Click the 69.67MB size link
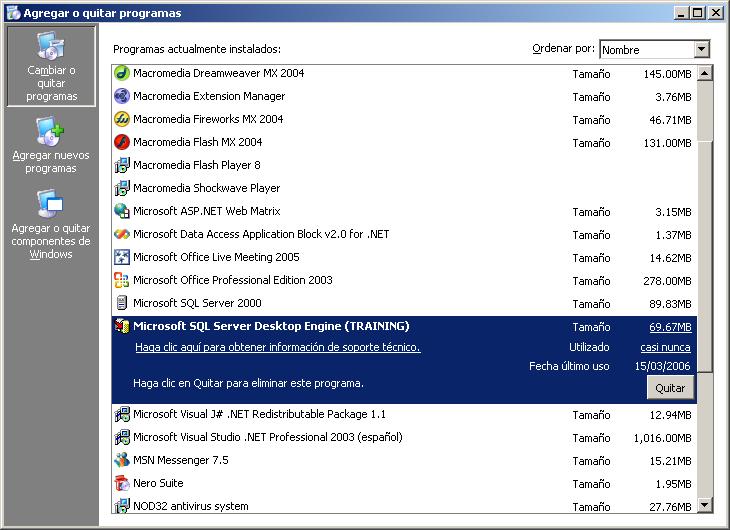This screenshot has width=730, height=530. [x=670, y=327]
